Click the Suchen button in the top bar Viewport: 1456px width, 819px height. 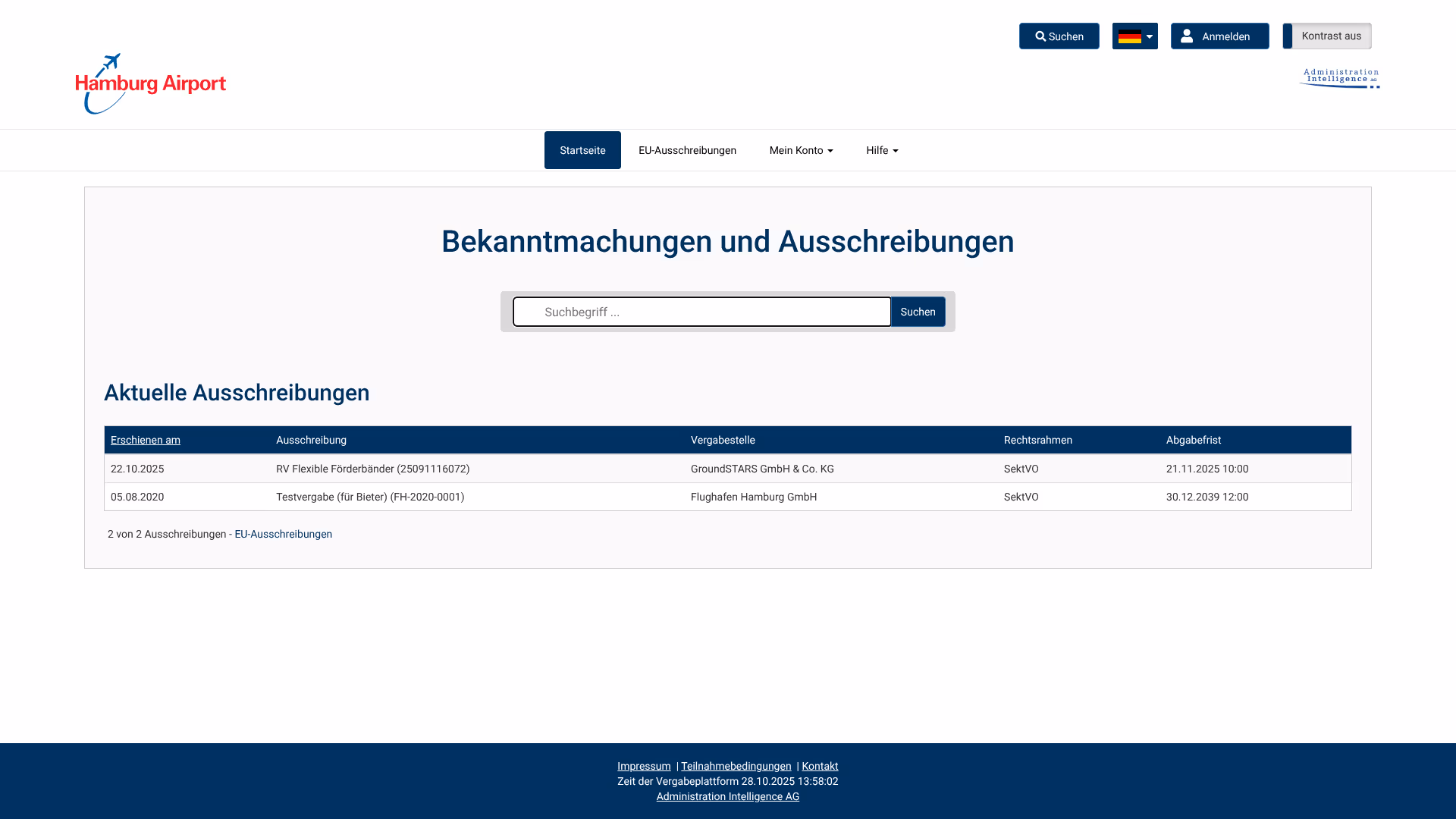[1059, 36]
